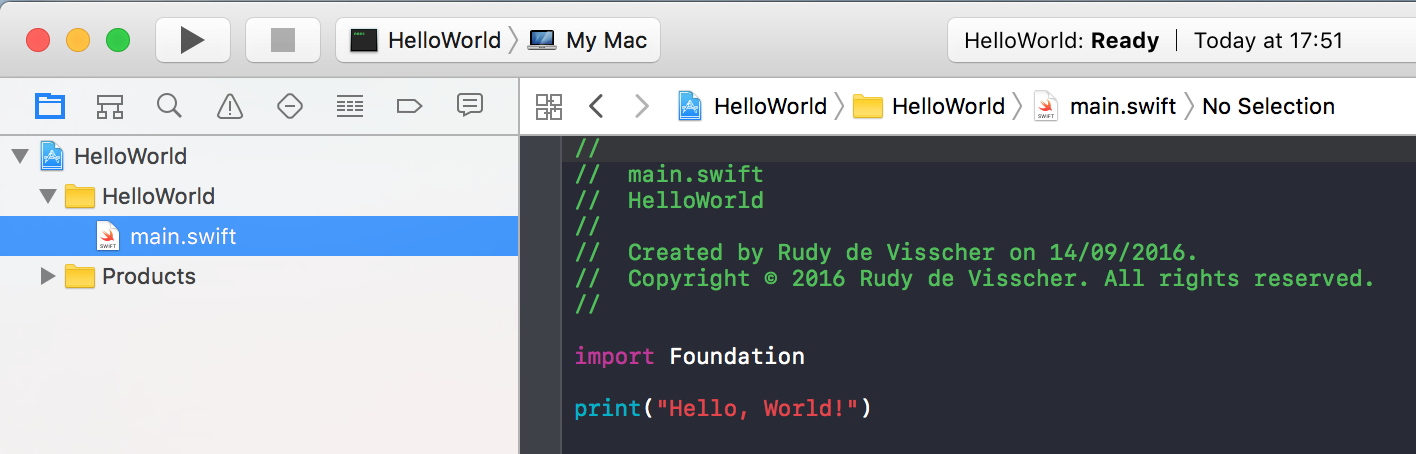The image size is (1416, 454).
Task: Expand the Products folder
Action: [47, 276]
